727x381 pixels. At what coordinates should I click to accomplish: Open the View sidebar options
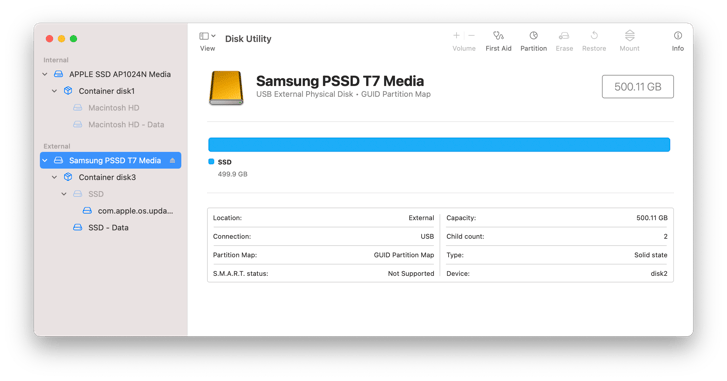click(207, 36)
